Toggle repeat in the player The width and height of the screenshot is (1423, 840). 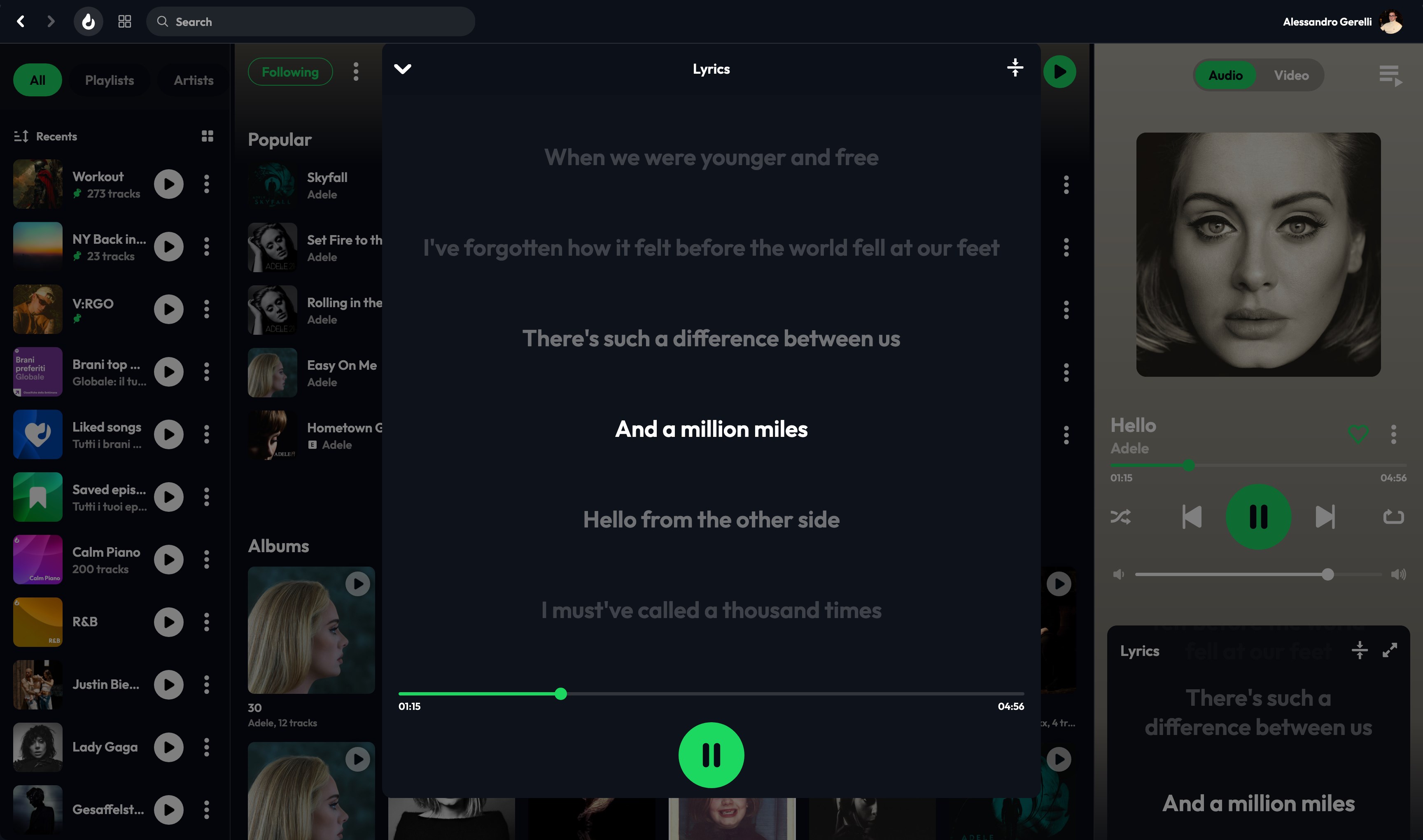click(x=1394, y=517)
